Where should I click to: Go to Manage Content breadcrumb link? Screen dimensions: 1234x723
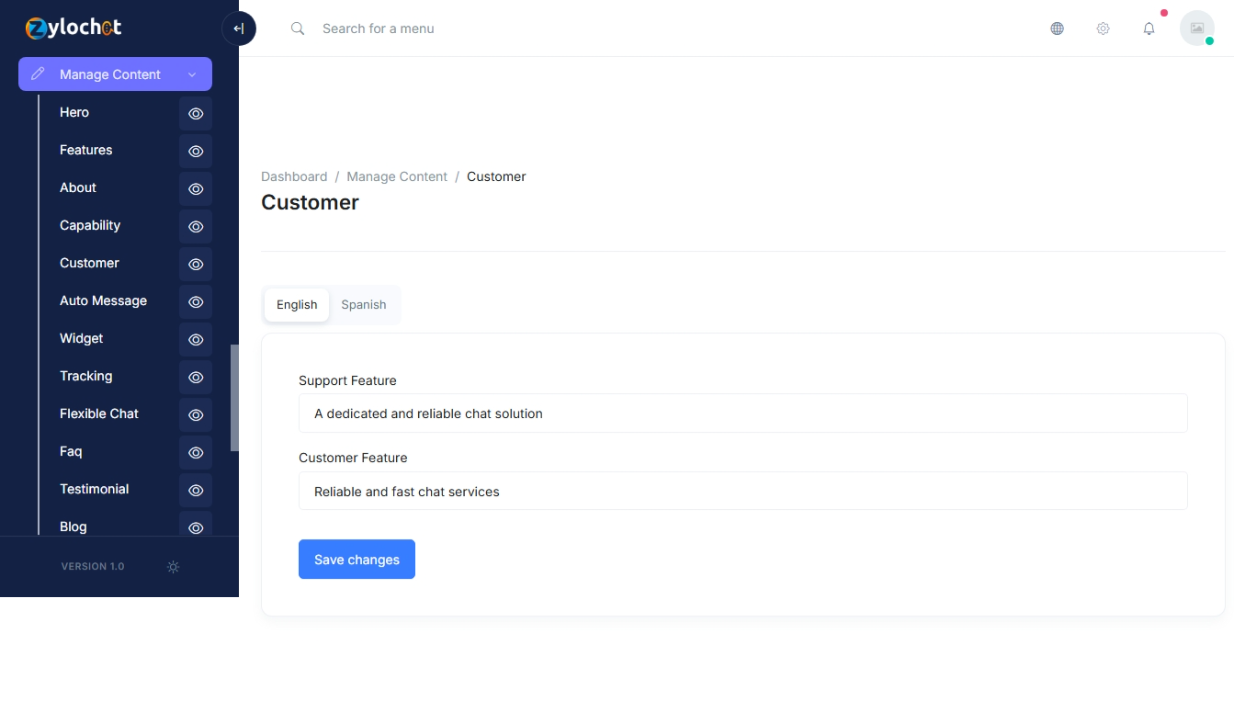click(x=397, y=177)
